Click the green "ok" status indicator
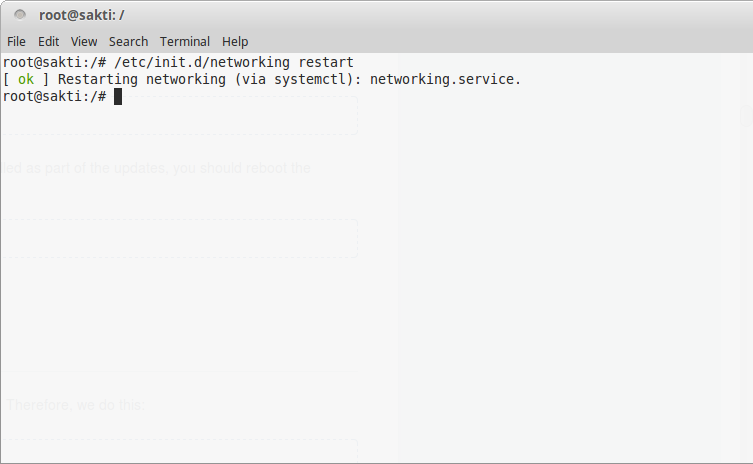Viewport: 753px width, 464px height. (26, 79)
